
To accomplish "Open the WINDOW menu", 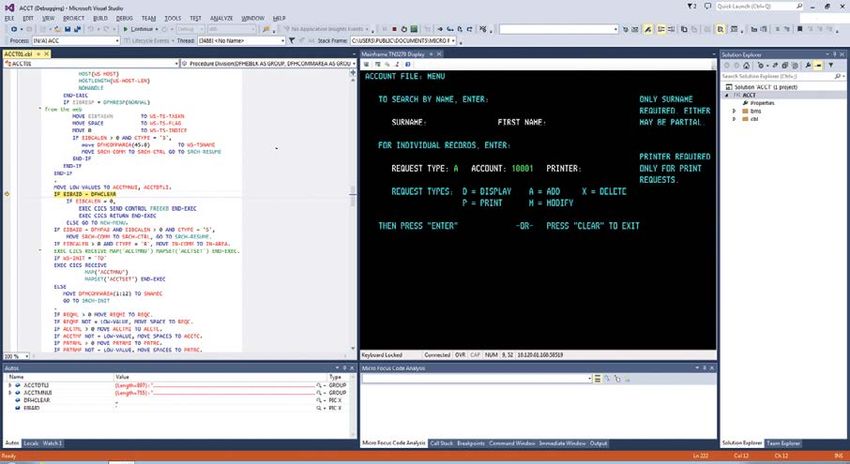I will coord(253,18).
